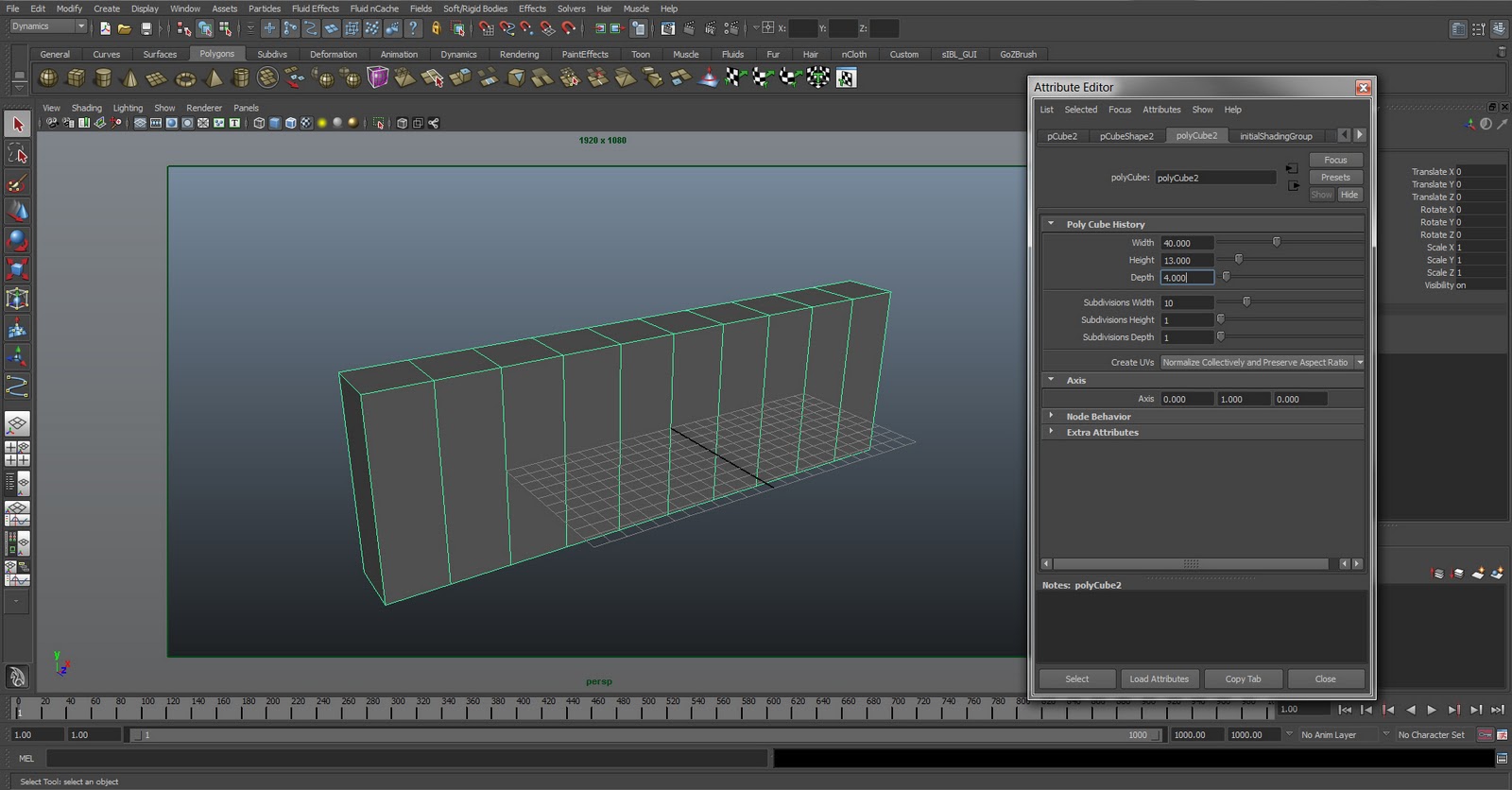Collapse the Axis section
Viewport: 1512px width, 790px height.
tap(1051, 380)
